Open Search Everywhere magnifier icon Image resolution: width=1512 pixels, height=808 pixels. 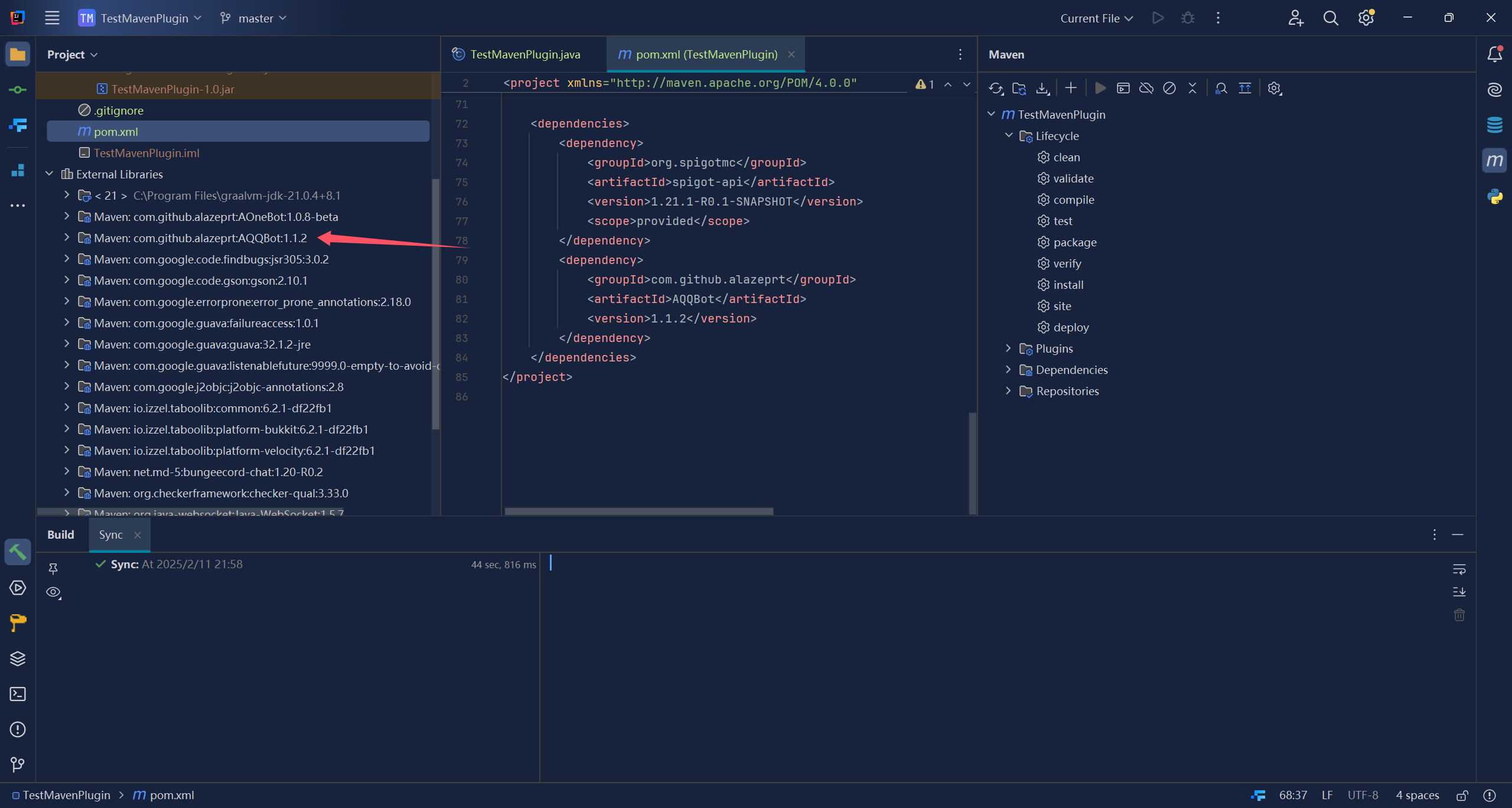pyautogui.click(x=1331, y=18)
